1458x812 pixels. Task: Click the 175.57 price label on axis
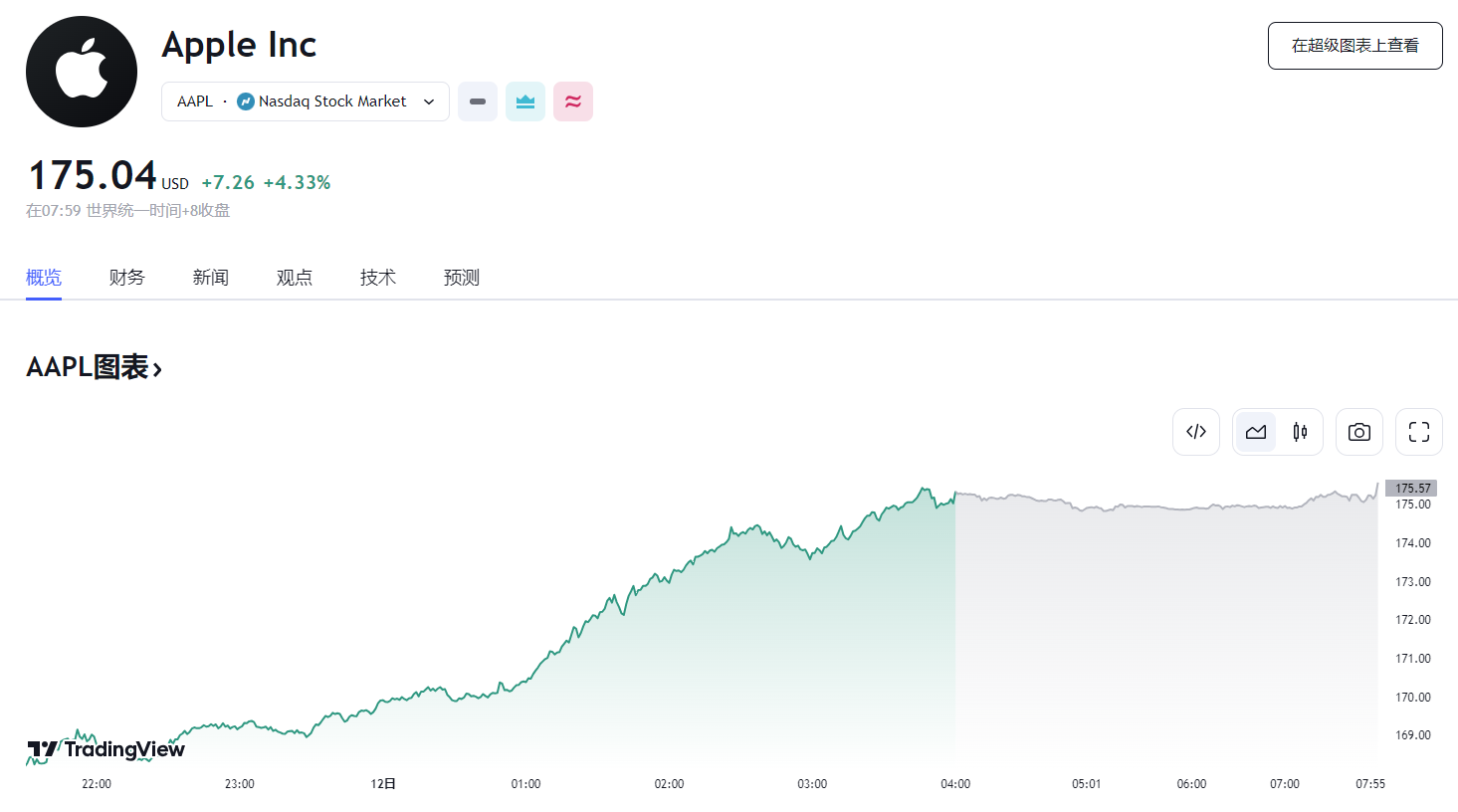coord(1412,488)
